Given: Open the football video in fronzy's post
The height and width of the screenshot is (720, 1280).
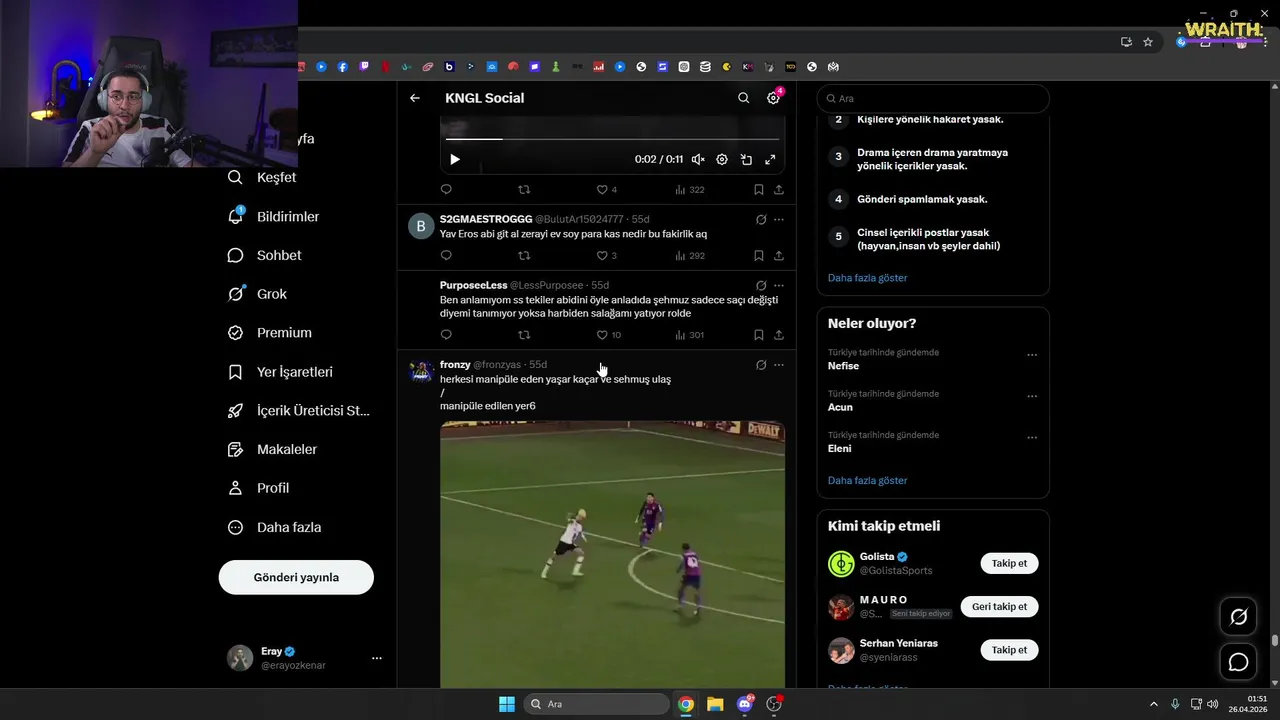Looking at the screenshot, I should (x=612, y=554).
